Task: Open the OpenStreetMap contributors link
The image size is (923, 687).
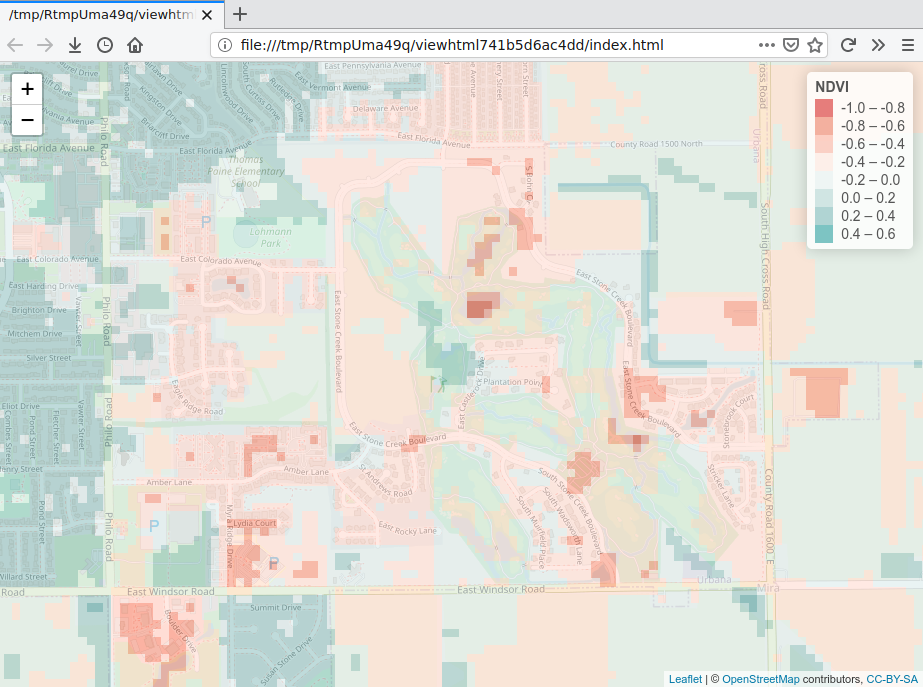Action: (x=760, y=679)
